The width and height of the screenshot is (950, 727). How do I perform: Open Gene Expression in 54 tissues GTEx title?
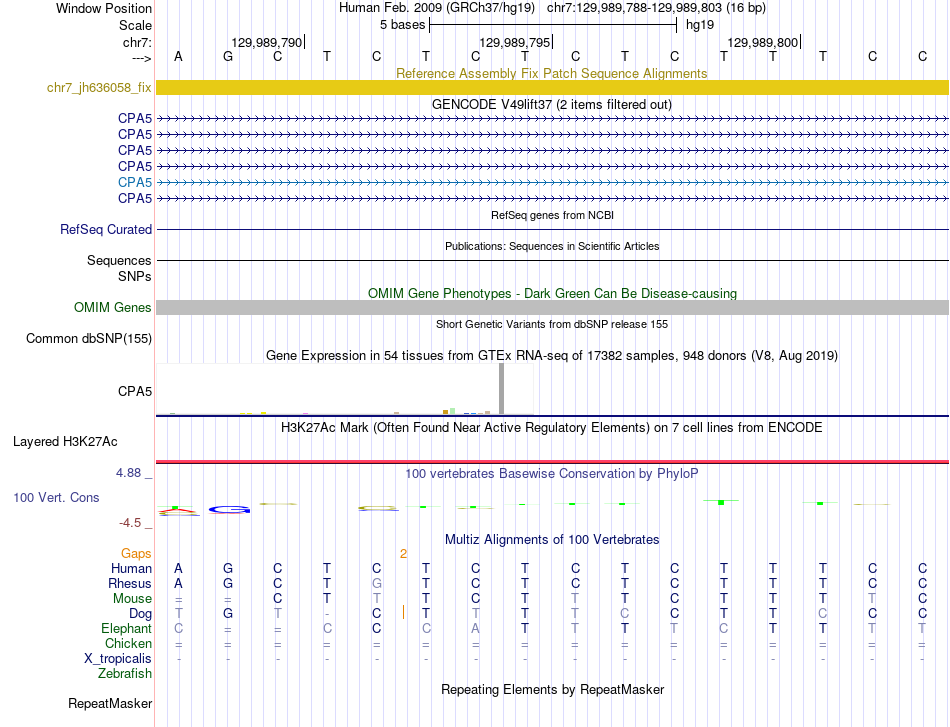pyautogui.click(x=552, y=356)
